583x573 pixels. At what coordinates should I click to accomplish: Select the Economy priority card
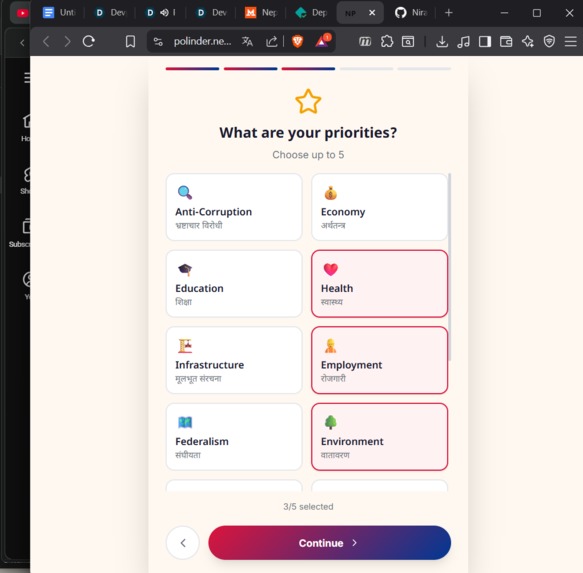point(379,207)
